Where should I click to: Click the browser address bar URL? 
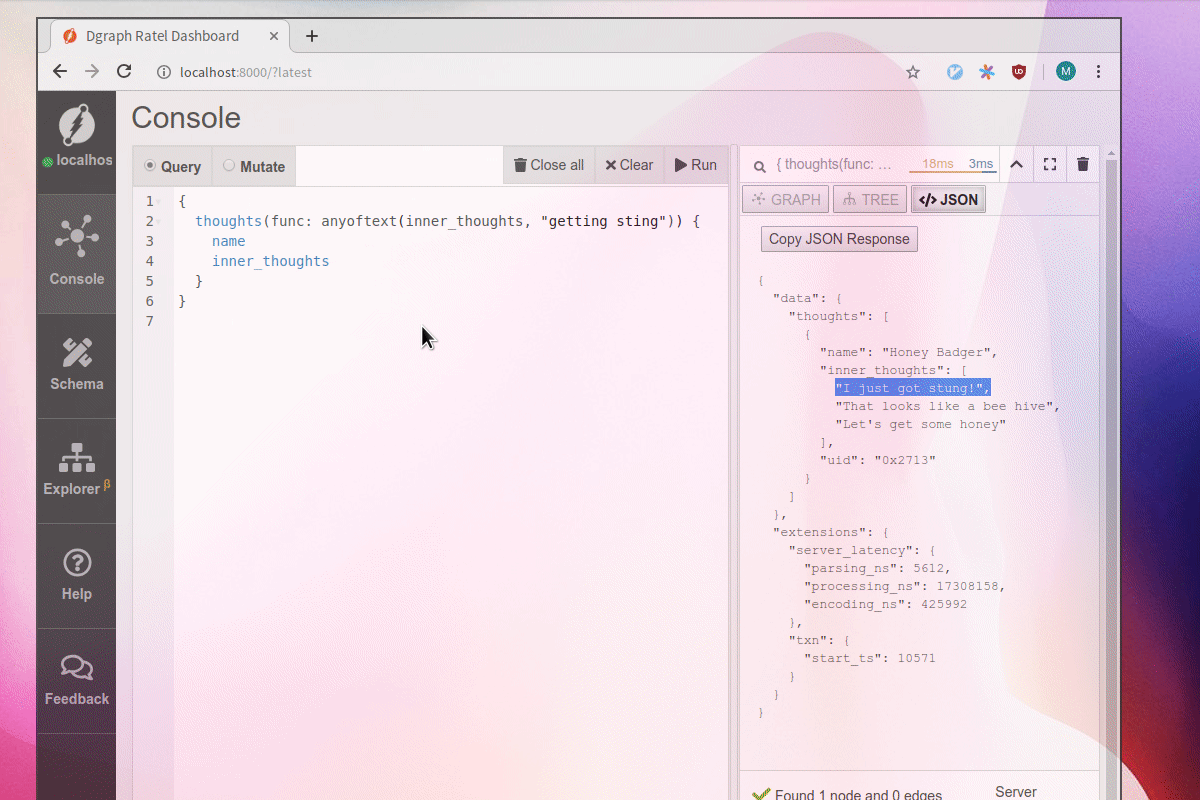pyautogui.click(x=245, y=72)
